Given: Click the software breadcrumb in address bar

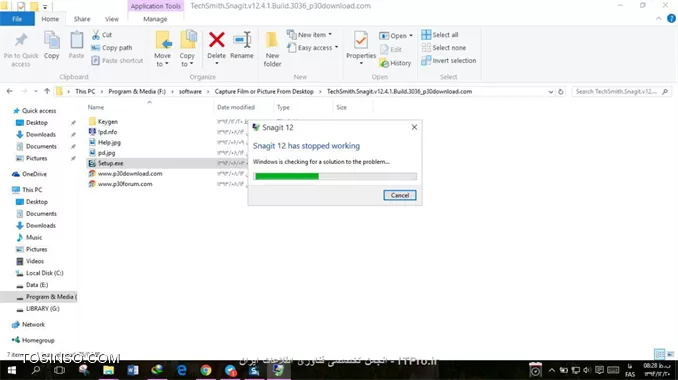Looking at the screenshot, I should click(190, 92).
